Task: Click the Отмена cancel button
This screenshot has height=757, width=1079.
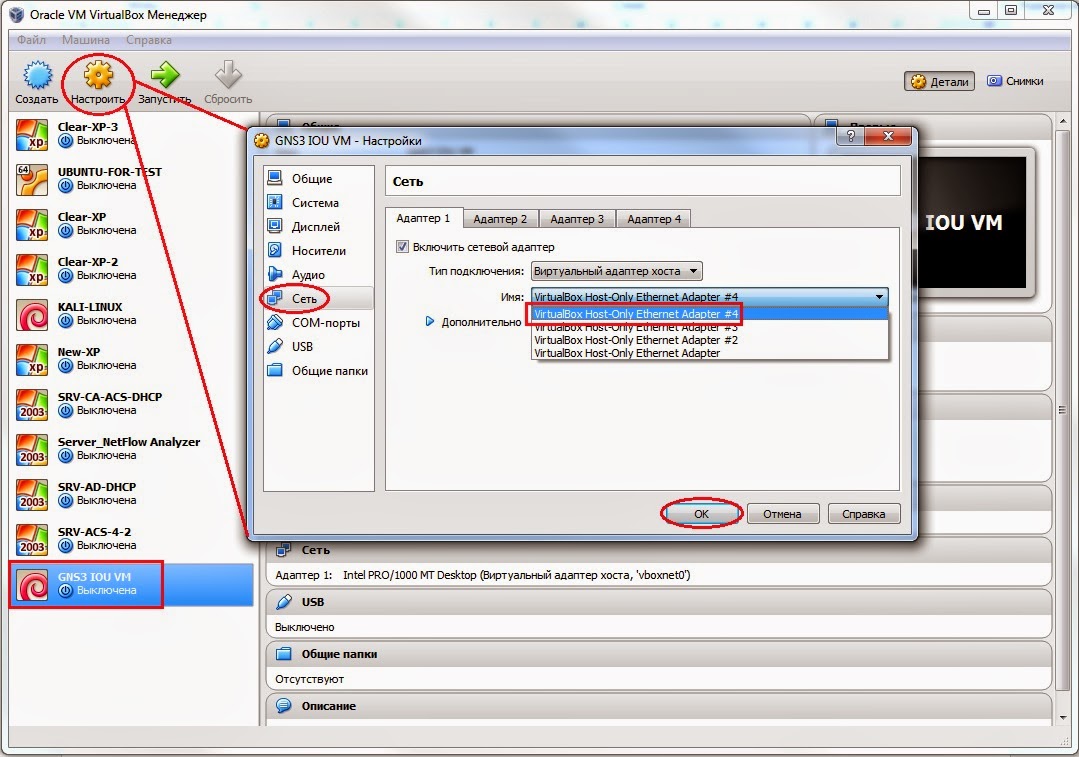Action: click(782, 514)
